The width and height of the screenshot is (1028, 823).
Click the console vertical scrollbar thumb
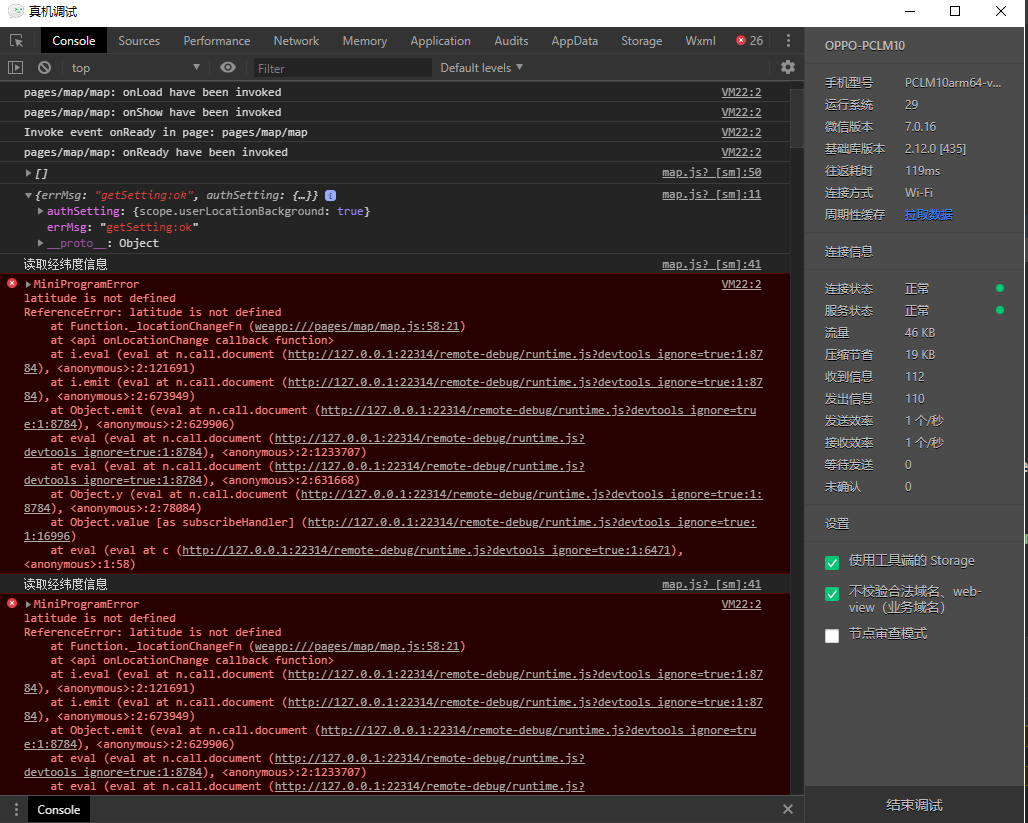(797, 118)
